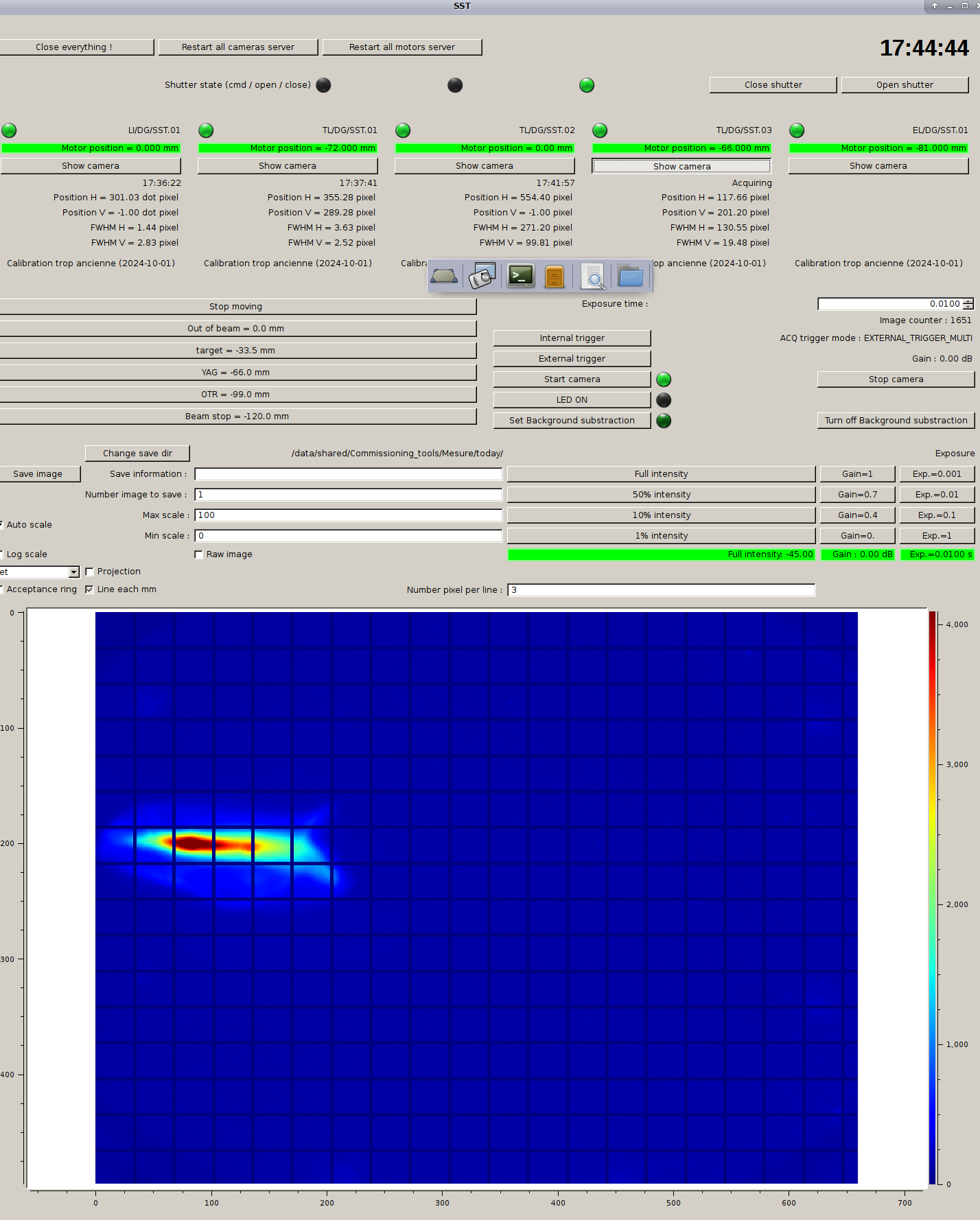Launch the screenshot camera tool
Screen dimensions: 980x1220
pyautogui.click(x=482, y=277)
